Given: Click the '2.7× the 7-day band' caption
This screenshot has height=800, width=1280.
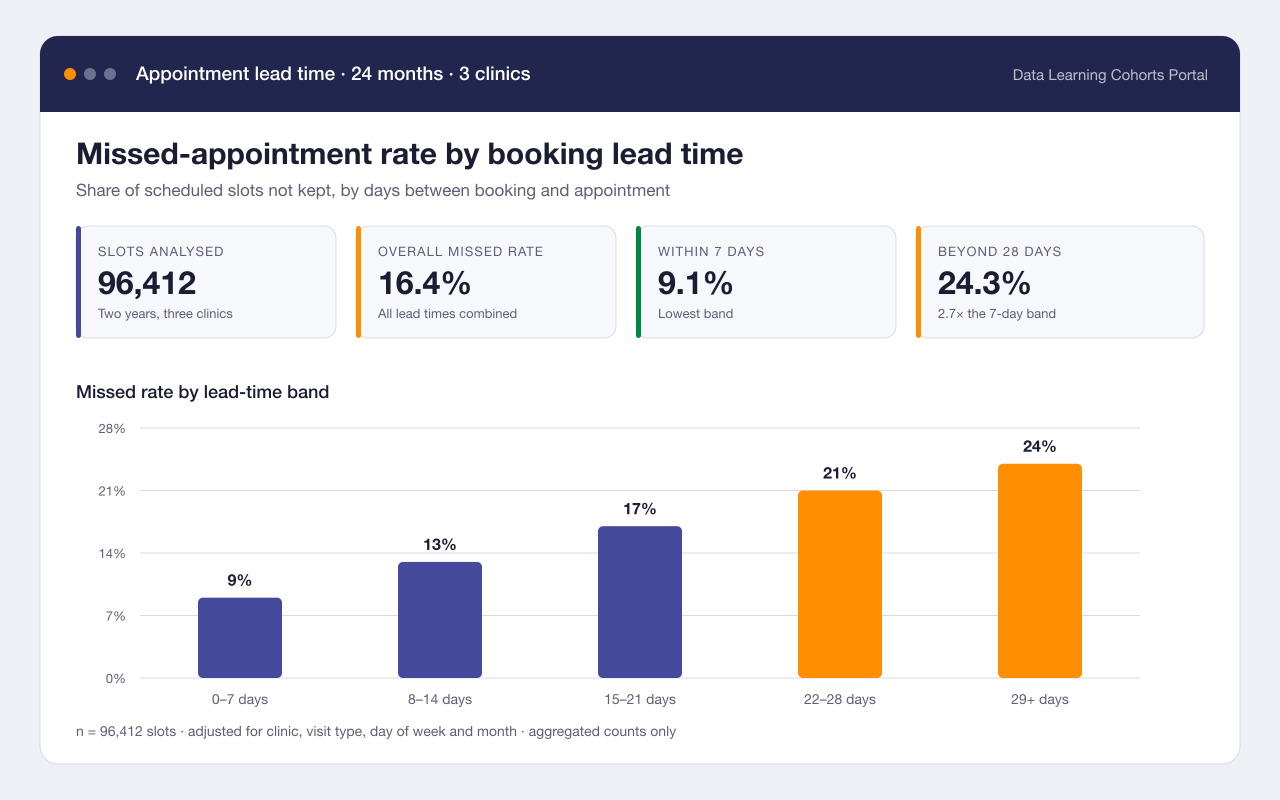Looking at the screenshot, I should 997,313.
